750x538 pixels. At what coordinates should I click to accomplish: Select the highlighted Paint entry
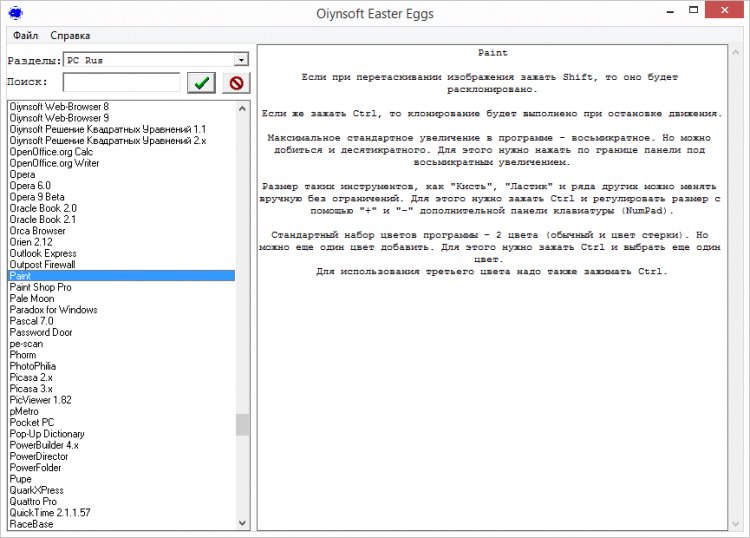point(122,276)
